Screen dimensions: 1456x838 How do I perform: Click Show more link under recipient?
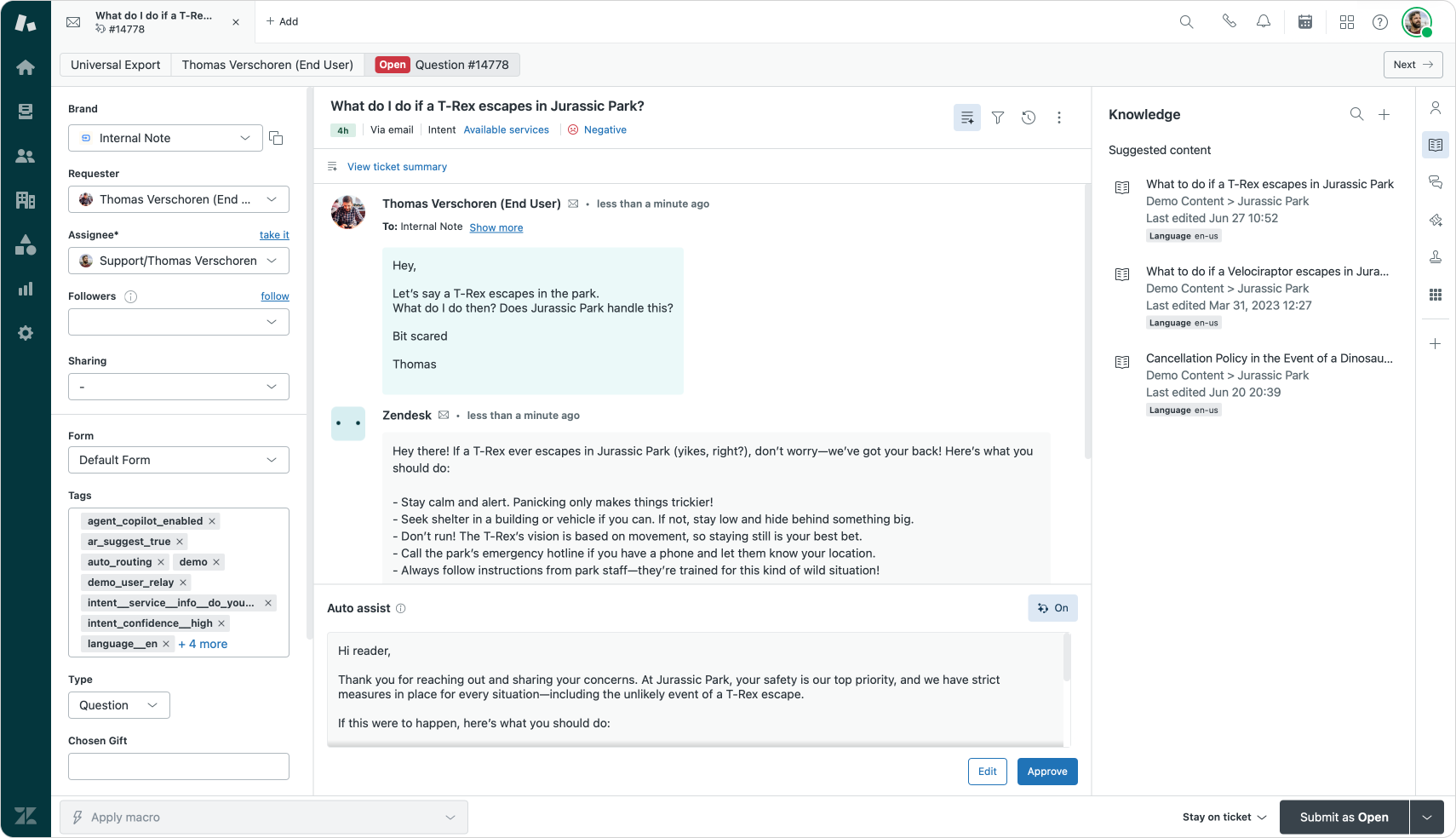coord(496,227)
